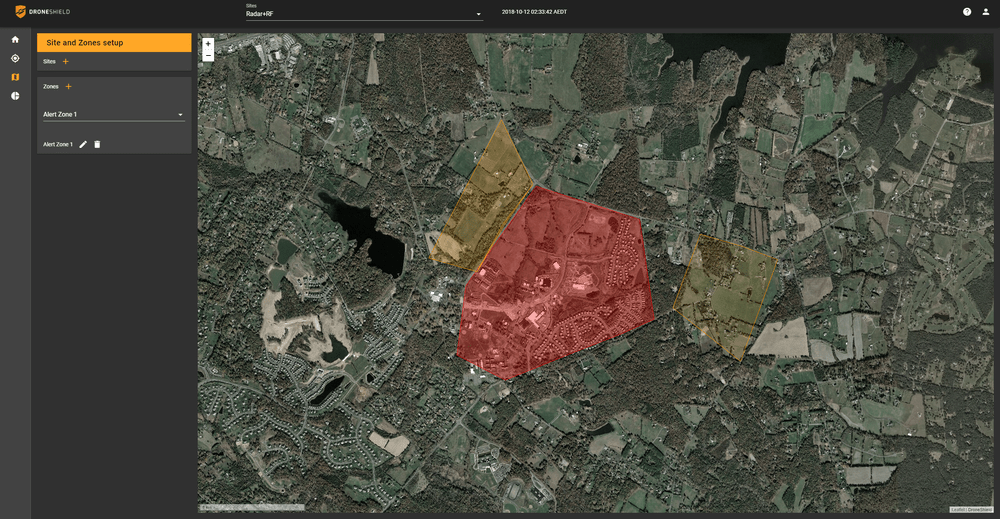
Task: Edit Alert Zone 1 with pencil icon
Action: click(x=83, y=145)
